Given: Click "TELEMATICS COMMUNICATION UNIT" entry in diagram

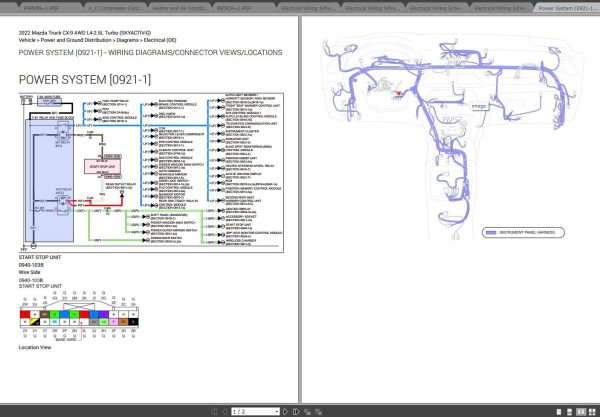Looking at the screenshot, I should tap(251, 124).
